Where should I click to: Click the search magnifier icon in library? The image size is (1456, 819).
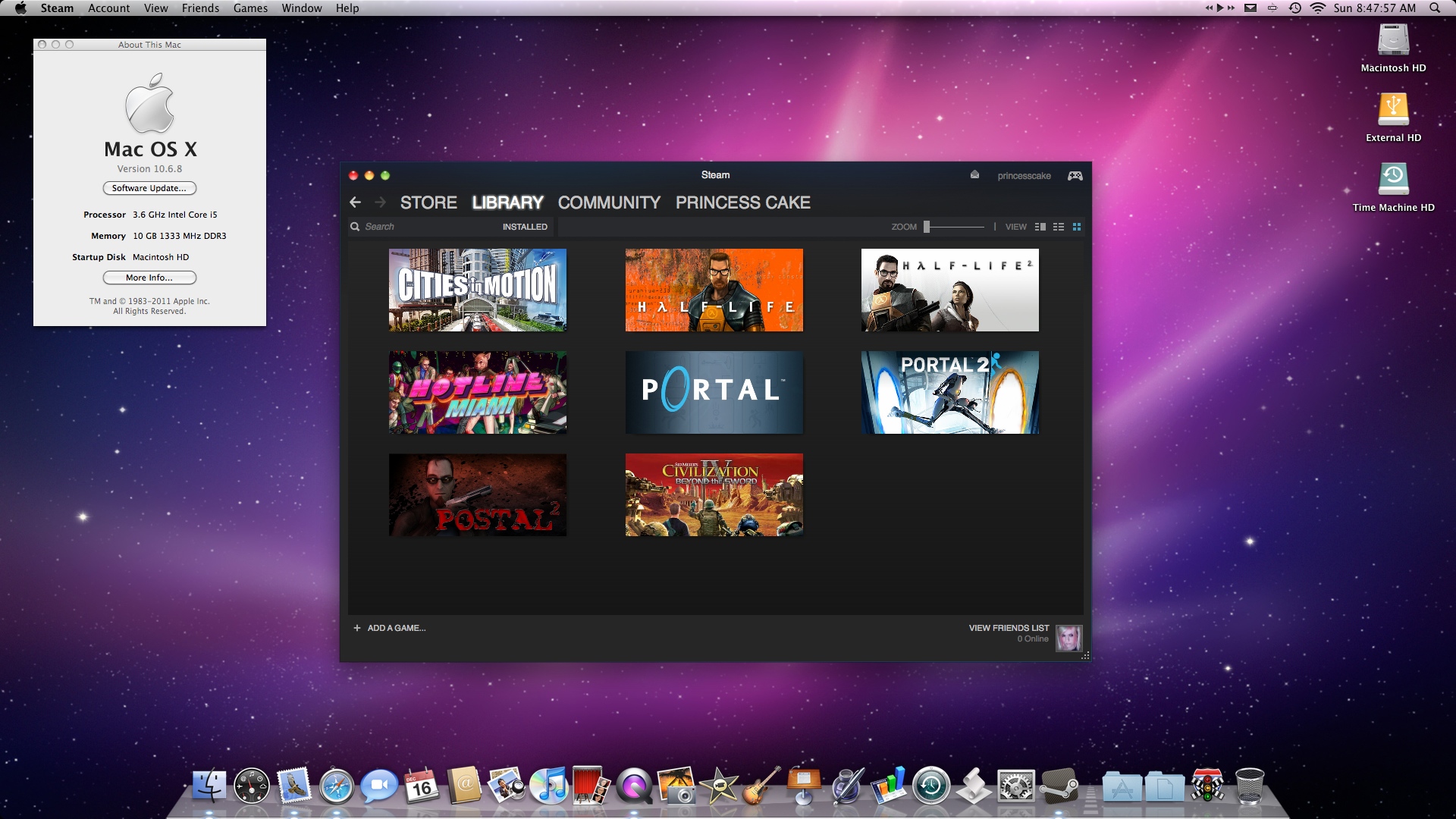355,227
